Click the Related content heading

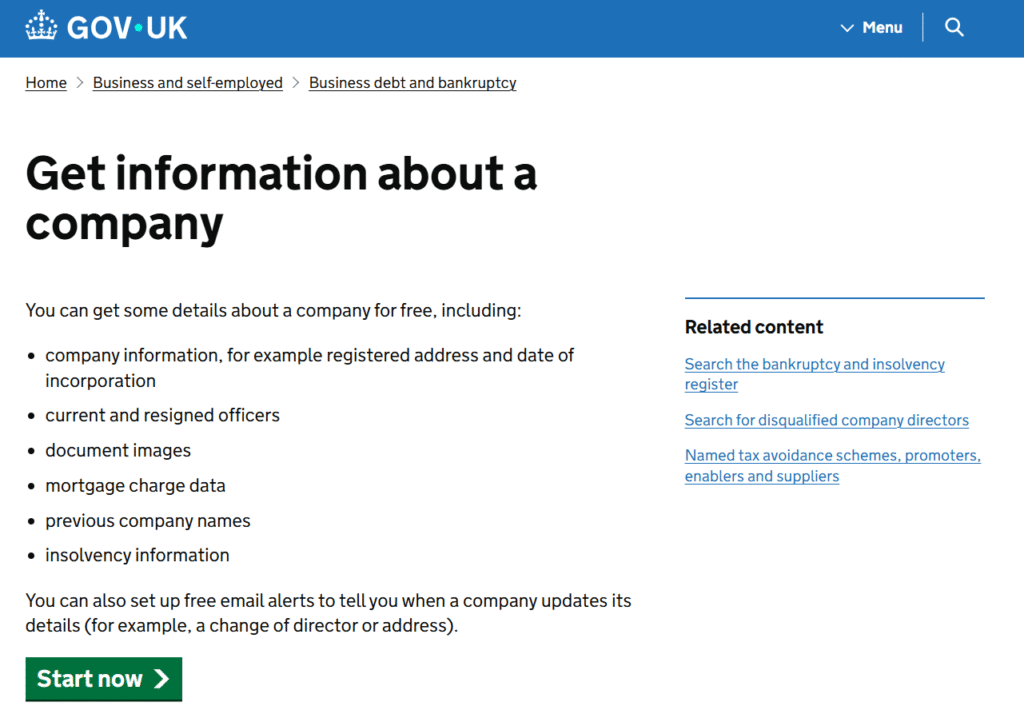tap(754, 327)
